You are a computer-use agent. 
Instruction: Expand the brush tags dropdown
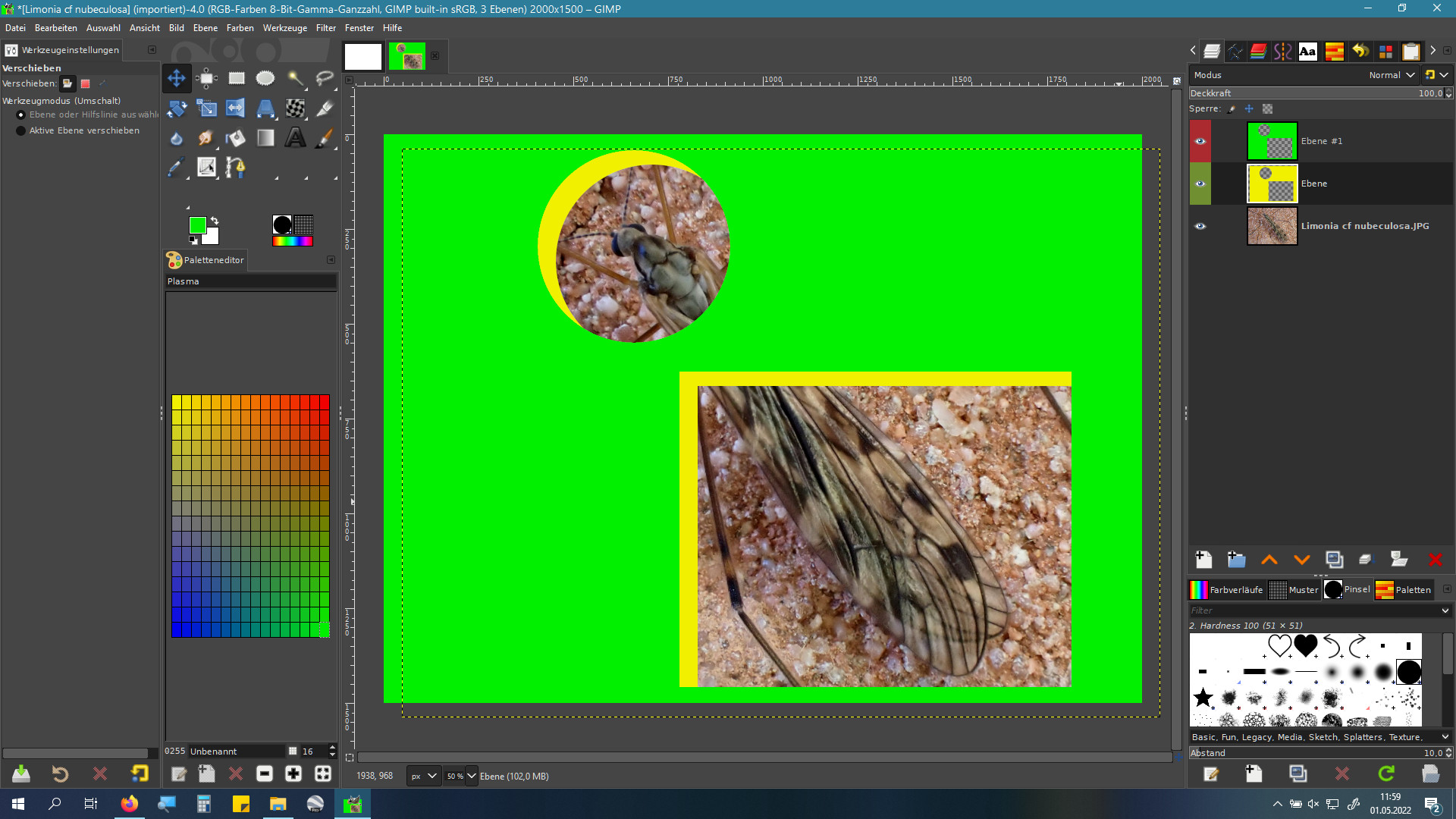click(x=1445, y=736)
